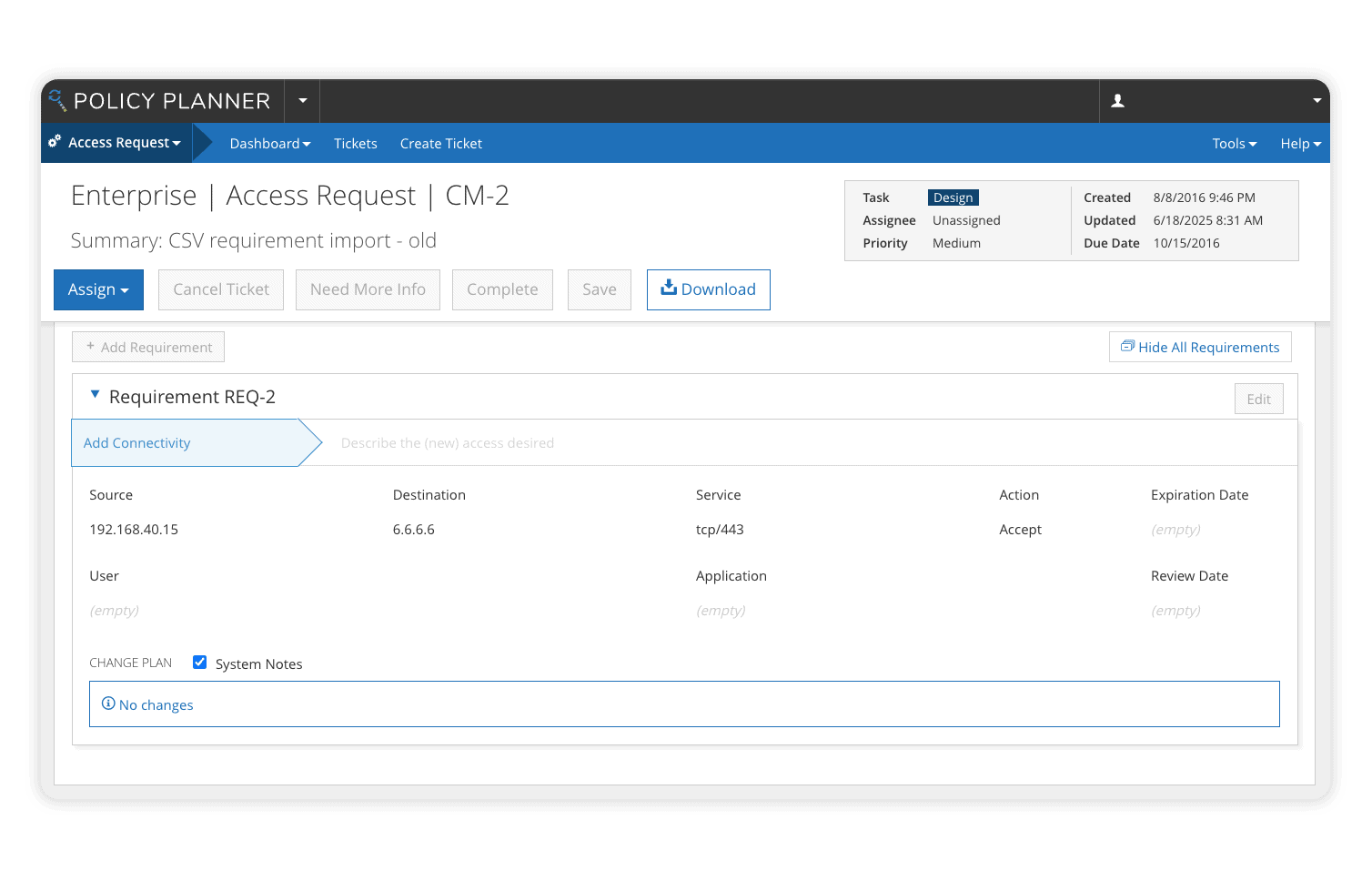Click the Updated date 6/18/2025 8:31 AM
The width and height of the screenshot is (1372, 881).
tap(1208, 220)
